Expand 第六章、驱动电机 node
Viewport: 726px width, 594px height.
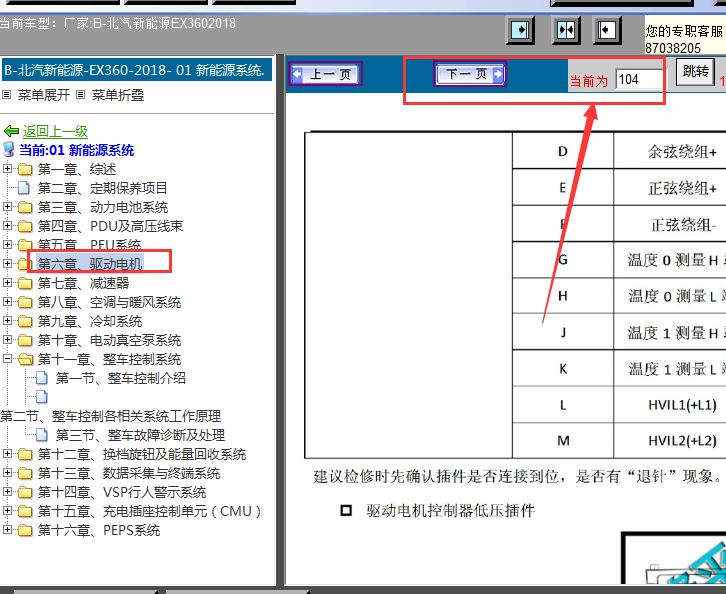7,263
